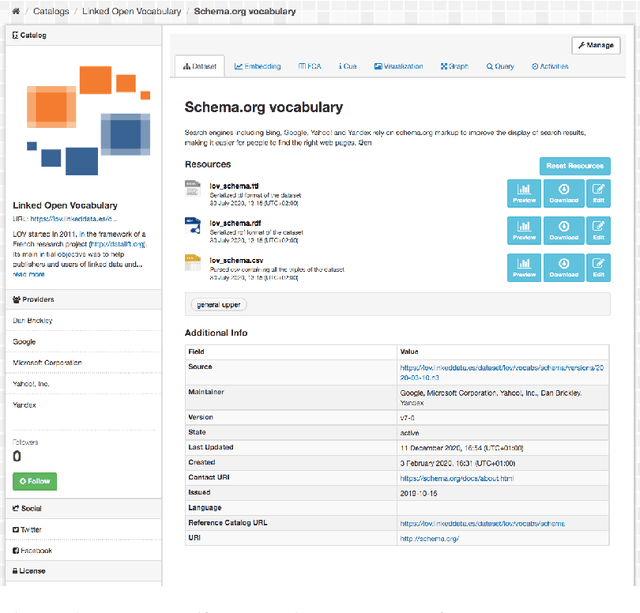The width and height of the screenshot is (640, 613).
Task: Select the Graph tab
Action: [x=453, y=66]
